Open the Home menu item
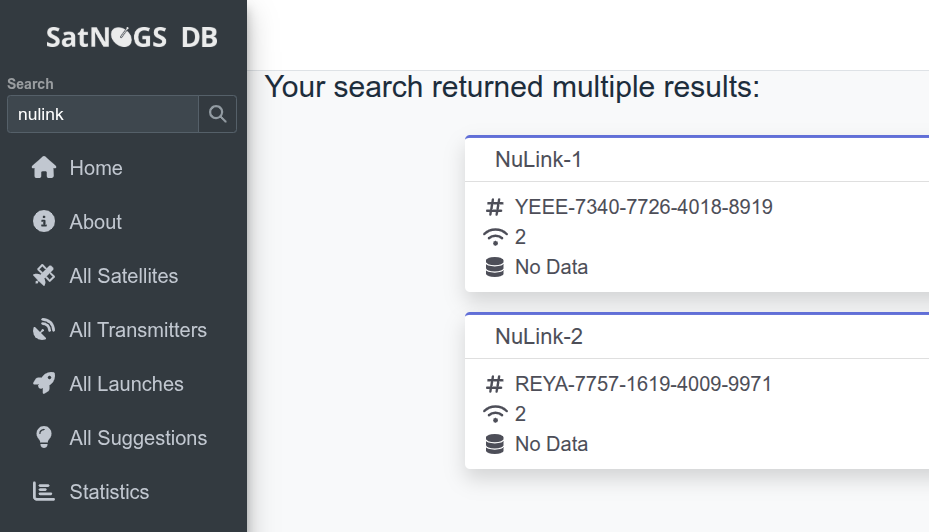929x532 pixels. point(96,168)
